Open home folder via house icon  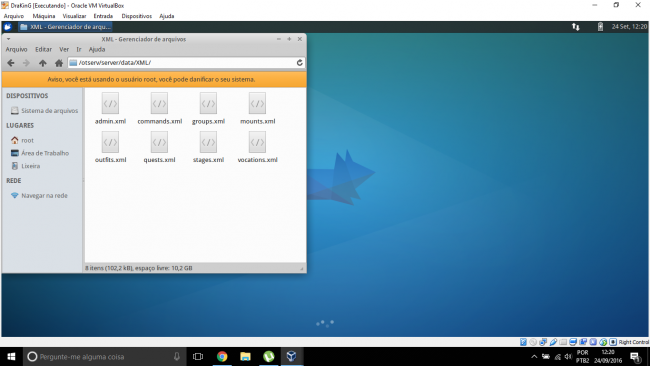tap(59, 63)
